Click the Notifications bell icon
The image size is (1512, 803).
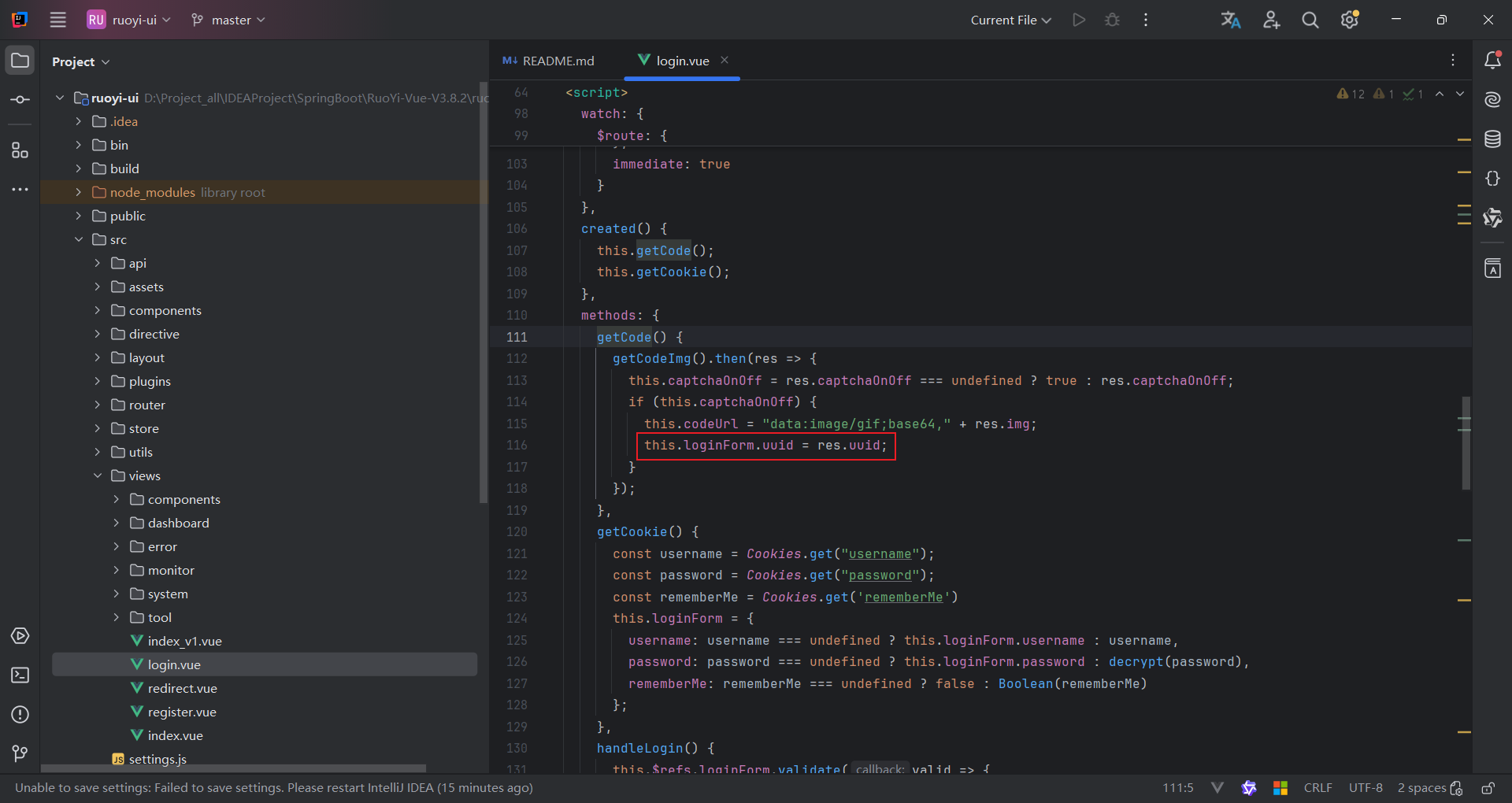click(x=1492, y=61)
